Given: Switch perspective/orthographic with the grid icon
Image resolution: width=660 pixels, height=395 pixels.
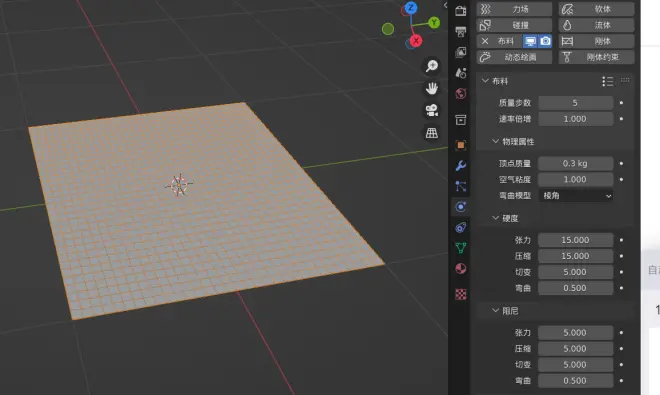Looking at the screenshot, I should coord(431,133).
